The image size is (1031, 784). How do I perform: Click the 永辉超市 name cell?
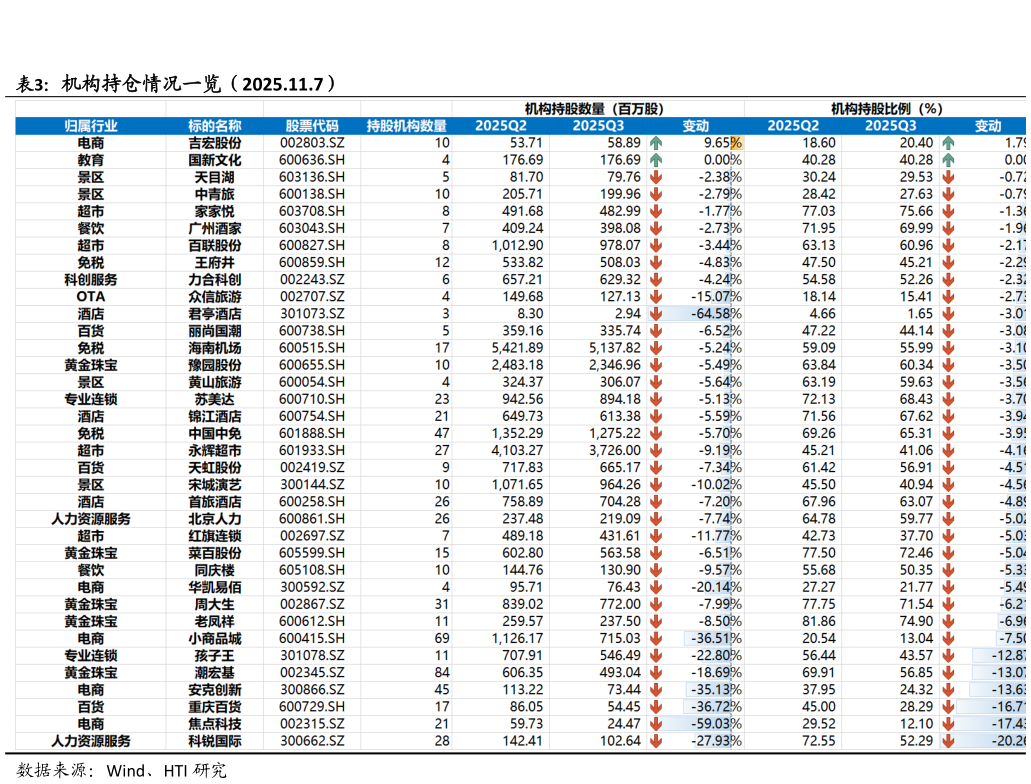(217, 450)
